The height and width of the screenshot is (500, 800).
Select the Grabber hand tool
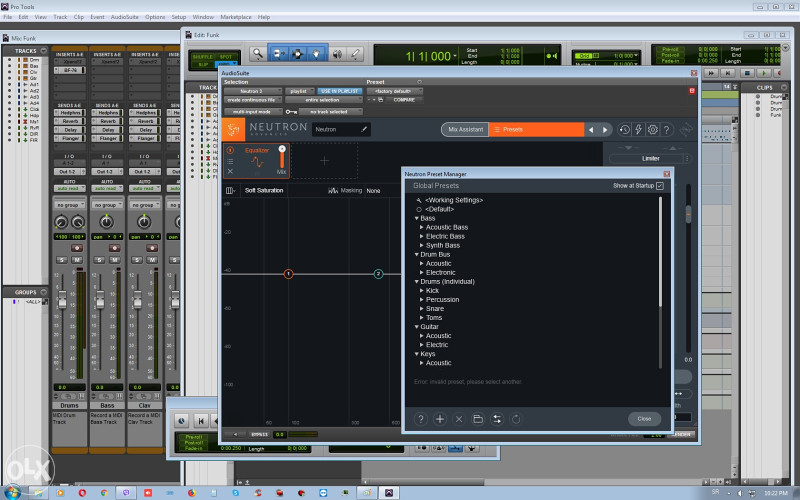click(317, 54)
